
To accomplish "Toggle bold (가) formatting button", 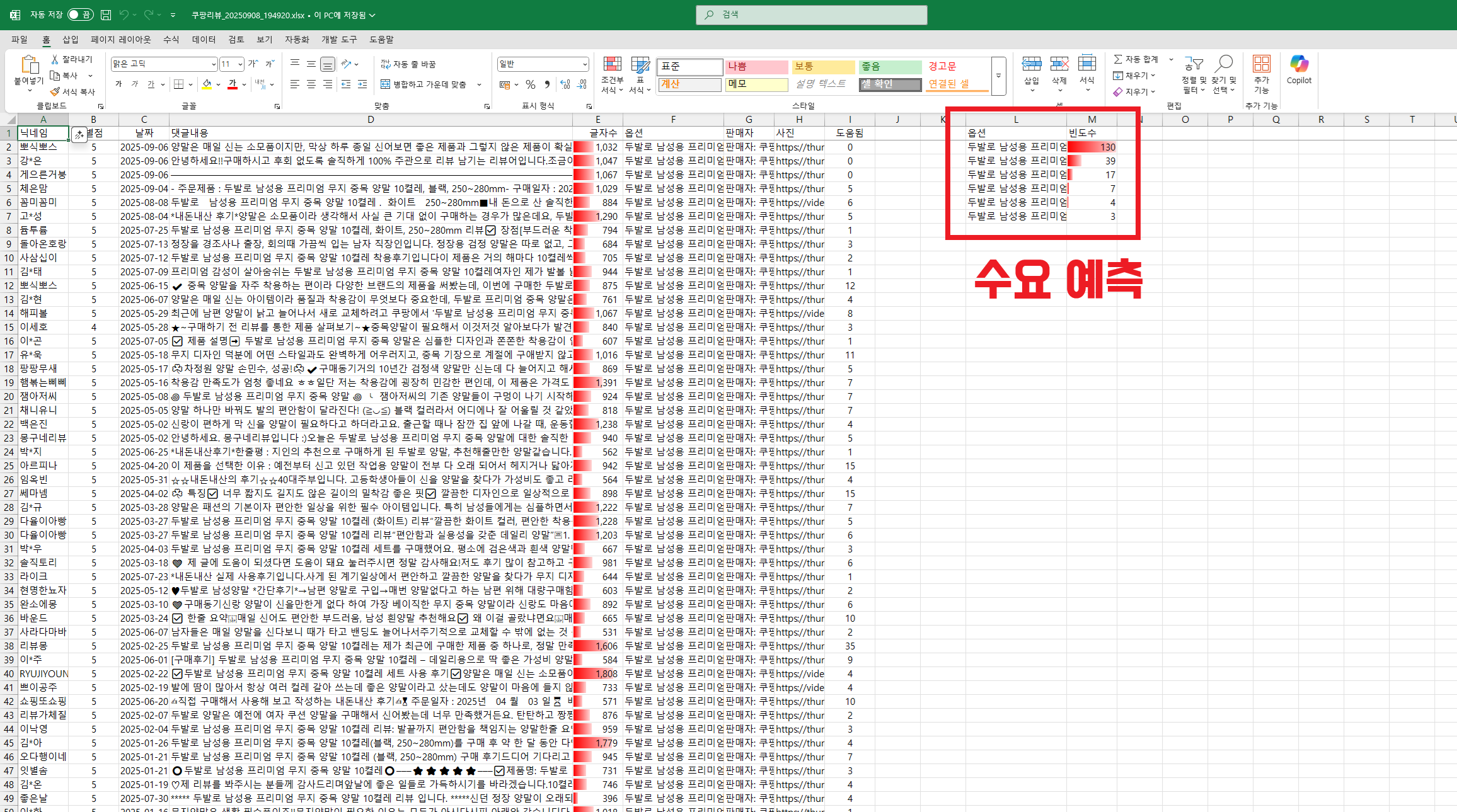I will click(x=118, y=84).
